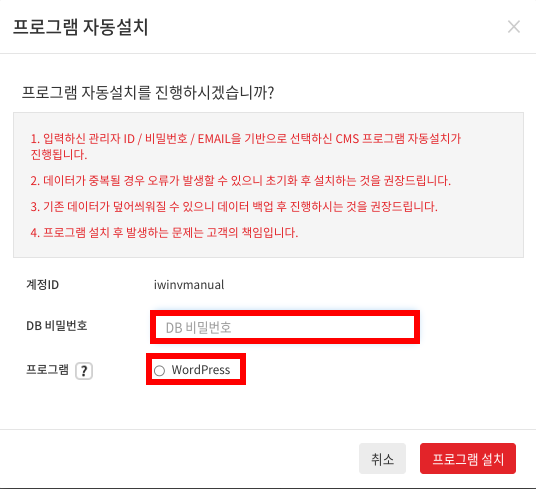Click the 진행하시겠습니까? confirmation heading
The height and width of the screenshot is (489, 536).
tap(148, 93)
